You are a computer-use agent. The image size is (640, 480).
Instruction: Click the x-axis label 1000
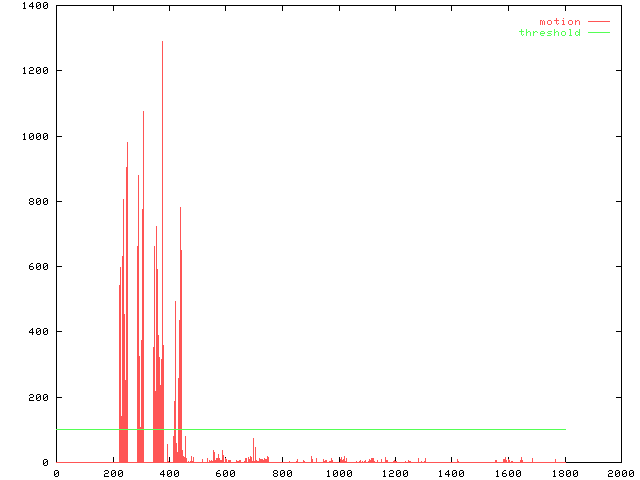point(339,473)
